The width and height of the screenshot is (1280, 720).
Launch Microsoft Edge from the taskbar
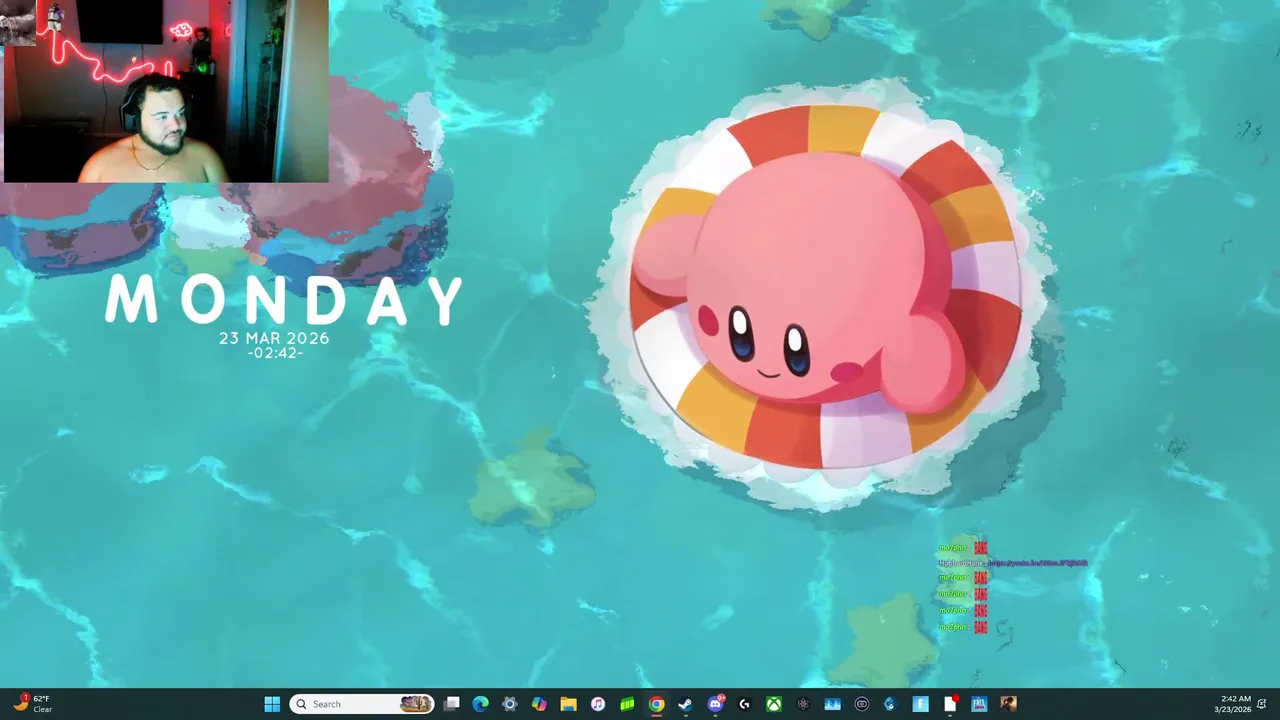point(481,704)
